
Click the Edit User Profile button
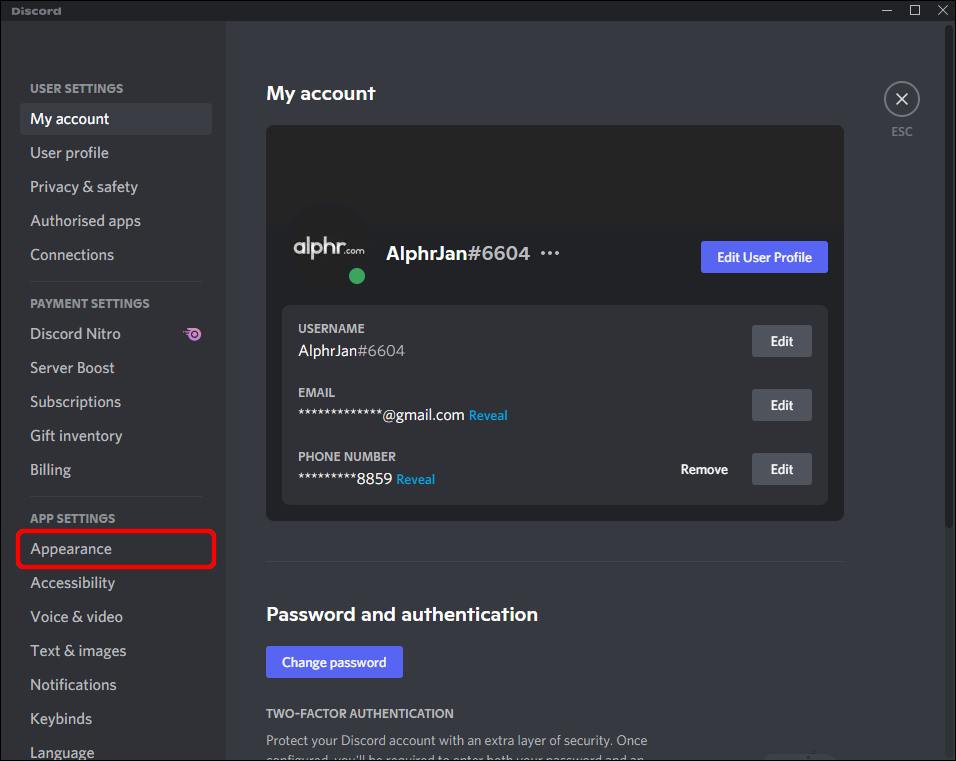[x=764, y=257]
